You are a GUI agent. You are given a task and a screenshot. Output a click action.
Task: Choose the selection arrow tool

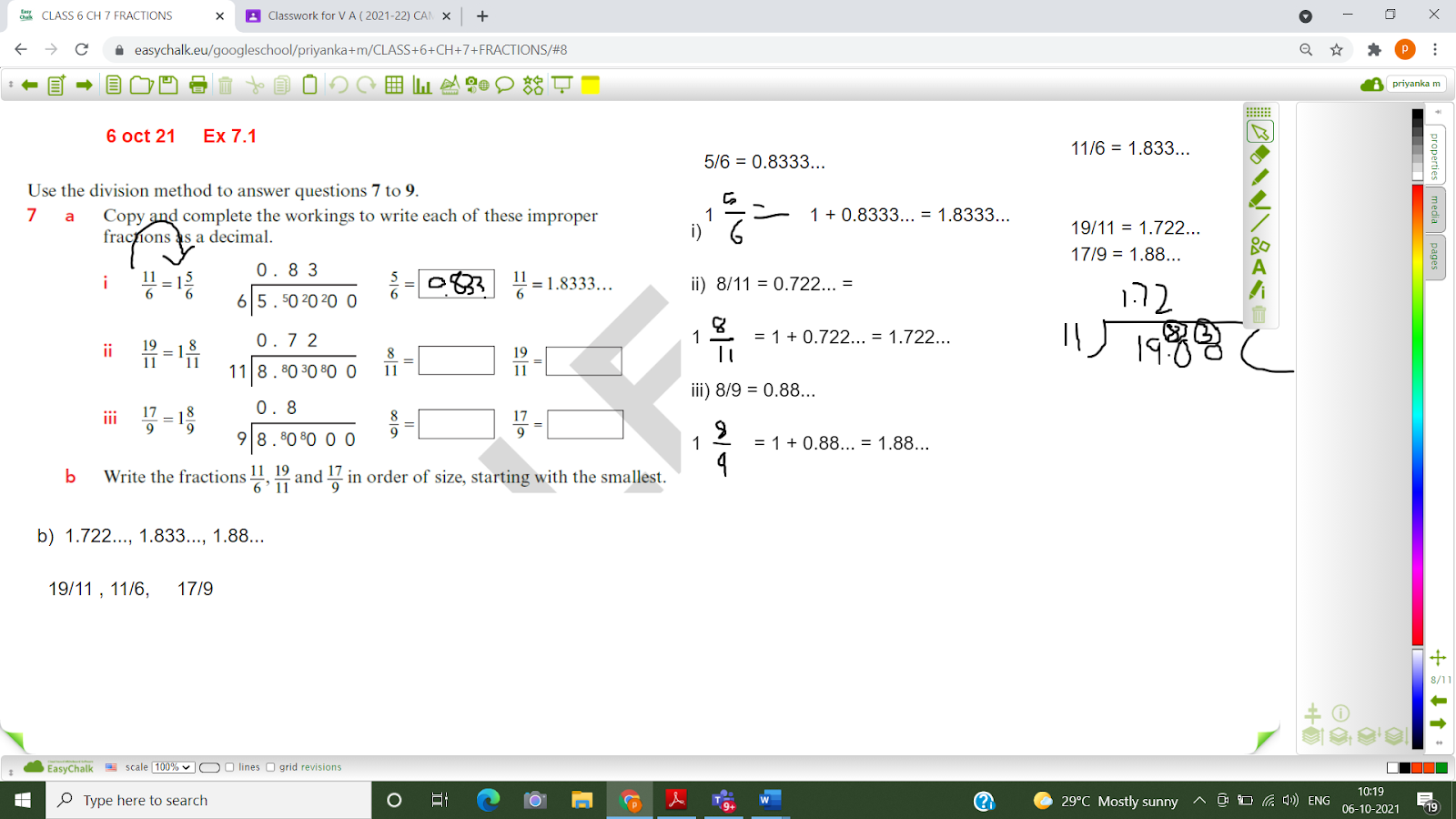point(1259,132)
